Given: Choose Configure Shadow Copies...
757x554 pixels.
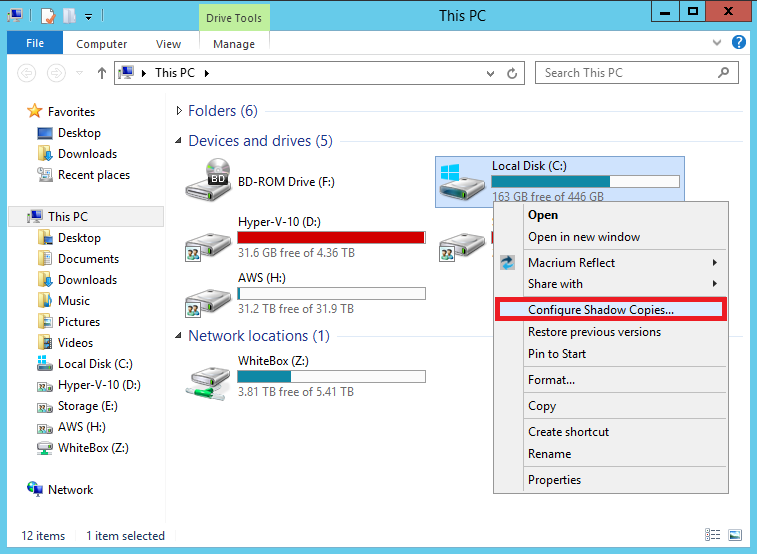Looking at the screenshot, I should 611,309.
